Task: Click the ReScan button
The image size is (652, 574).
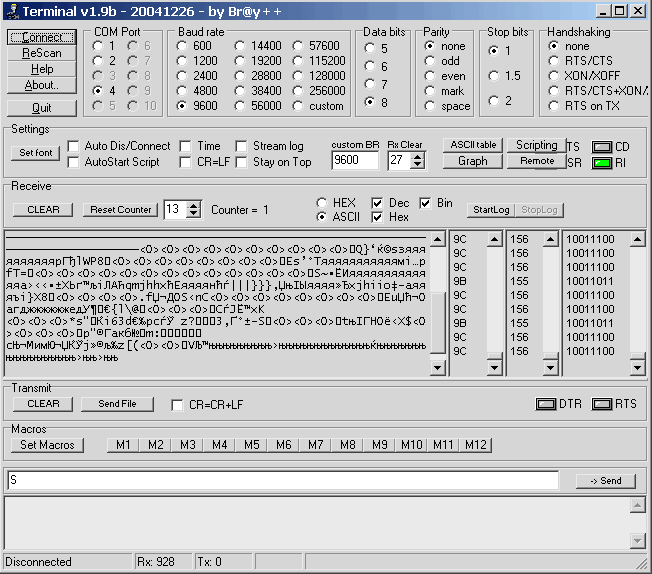Action: pos(42,53)
